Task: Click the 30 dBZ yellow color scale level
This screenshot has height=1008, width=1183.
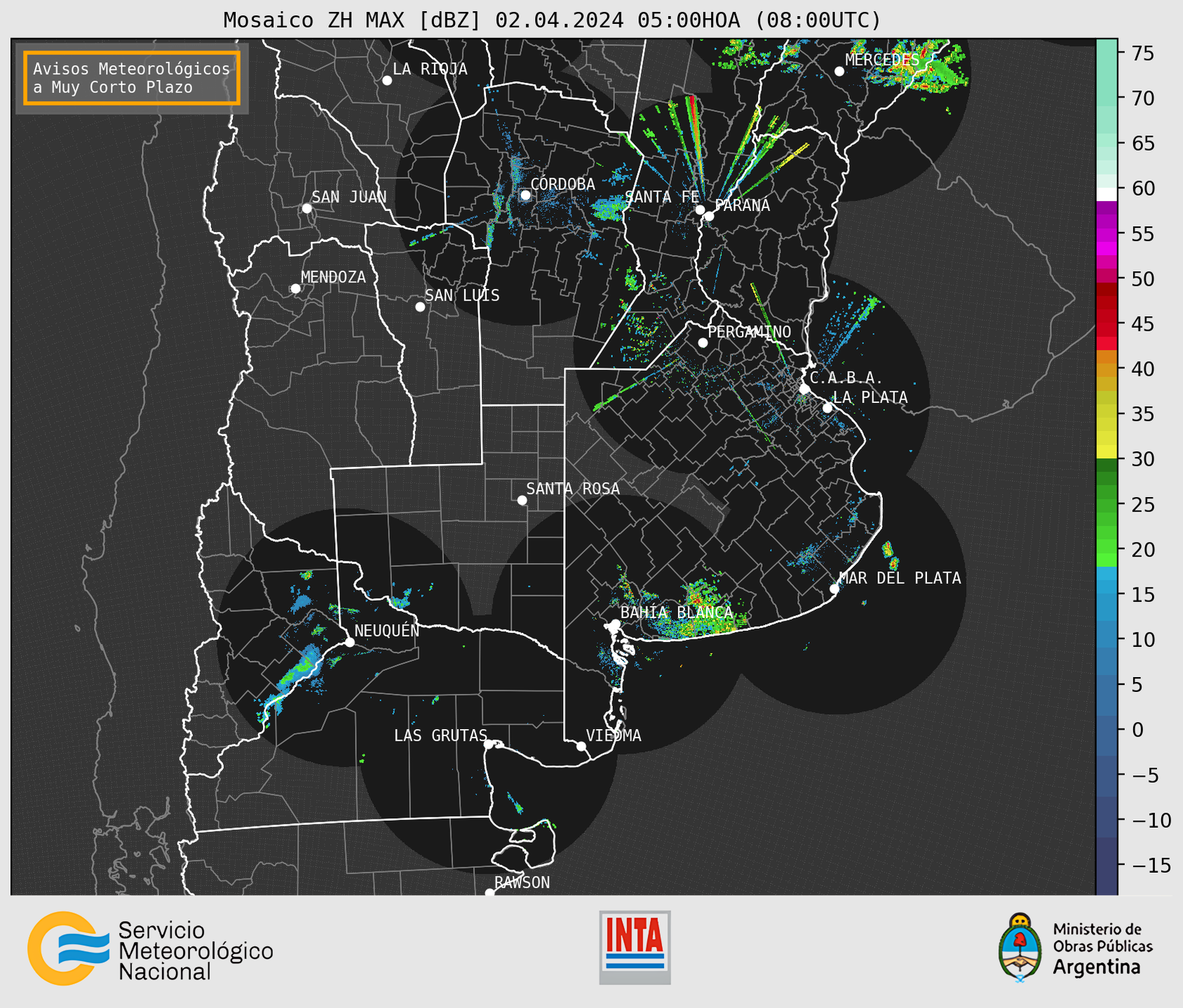Action: pyautogui.click(x=1107, y=452)
